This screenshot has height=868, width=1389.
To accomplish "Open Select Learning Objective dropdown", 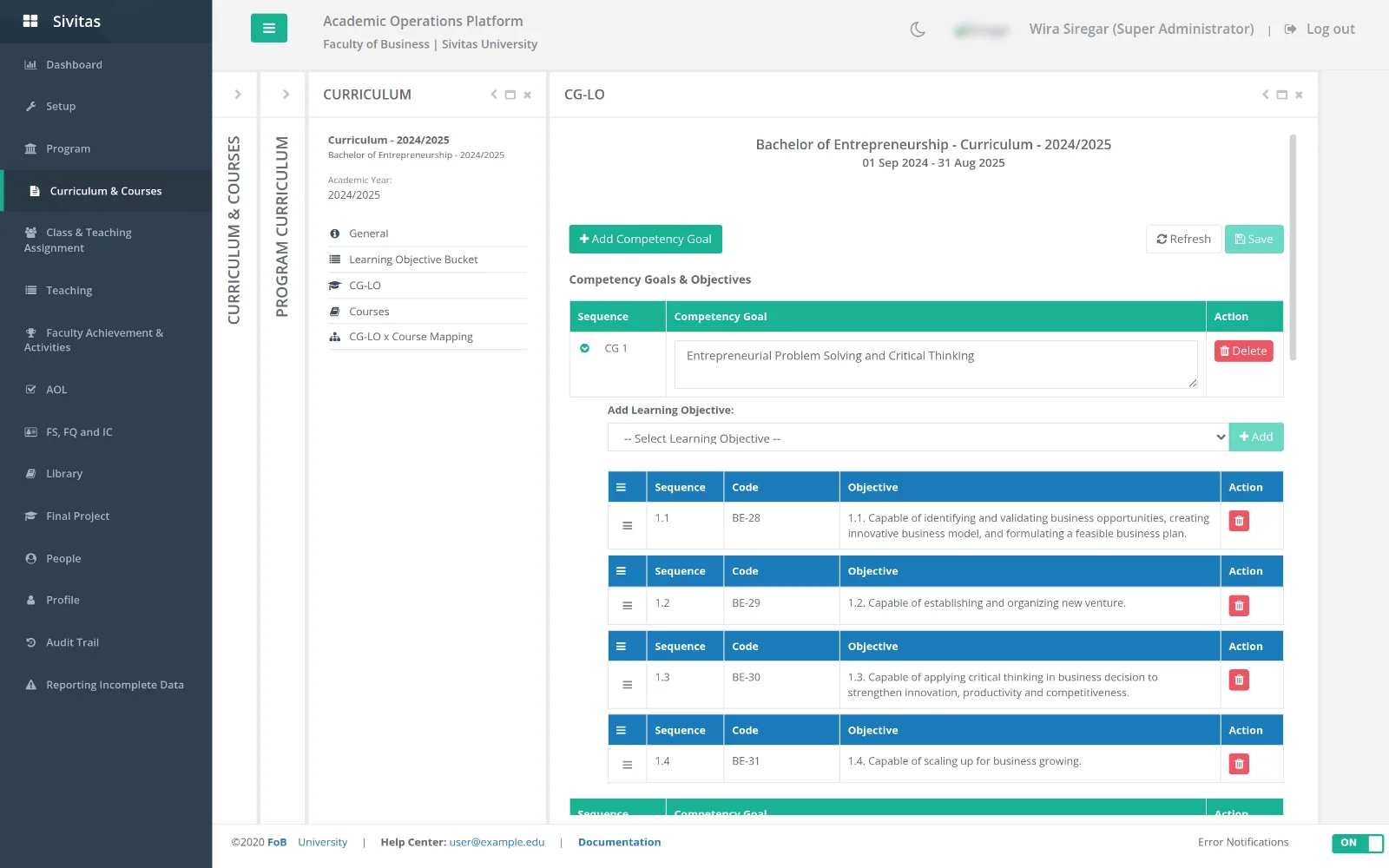I will 918,437.
